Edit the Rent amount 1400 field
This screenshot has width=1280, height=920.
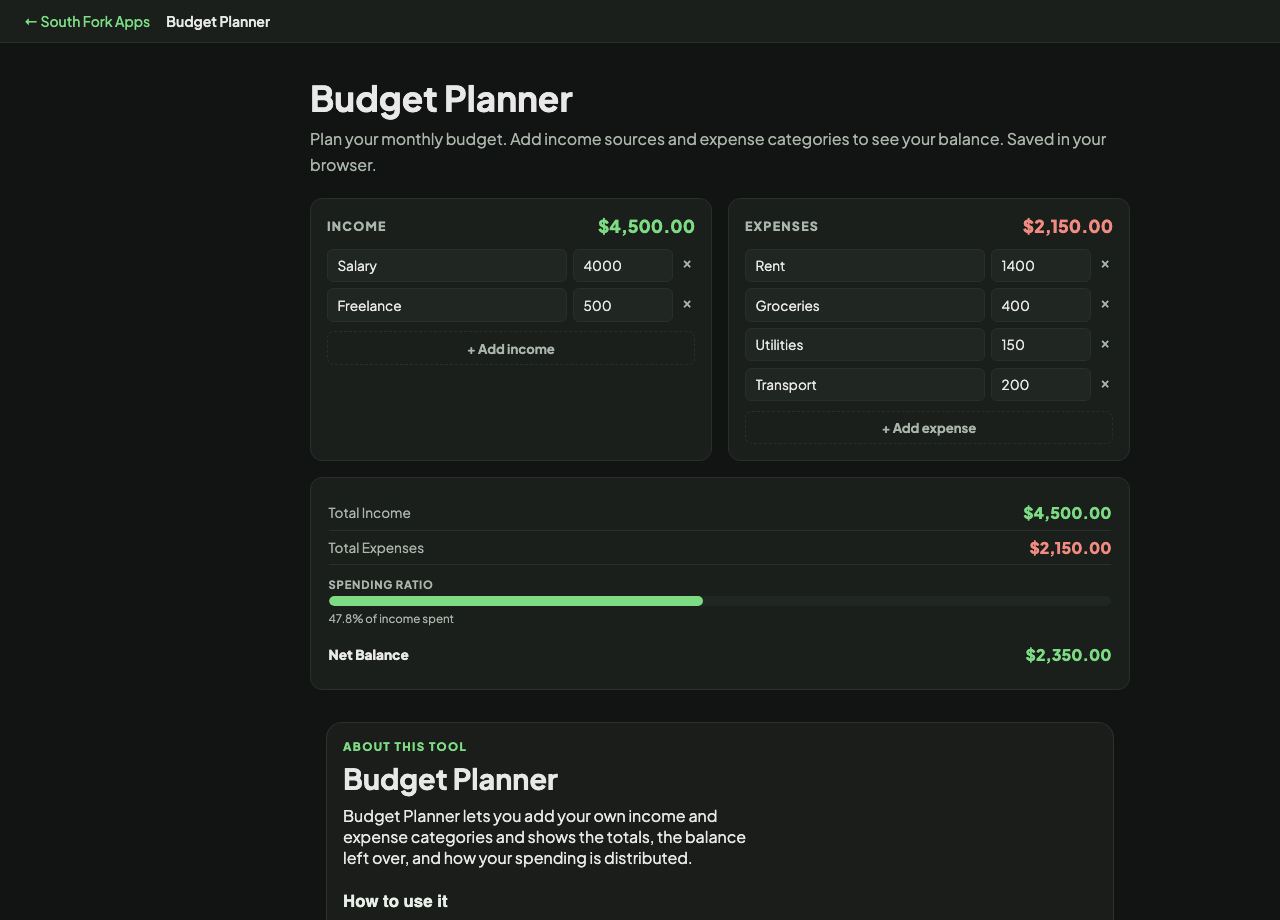[x=1041, y=266]
